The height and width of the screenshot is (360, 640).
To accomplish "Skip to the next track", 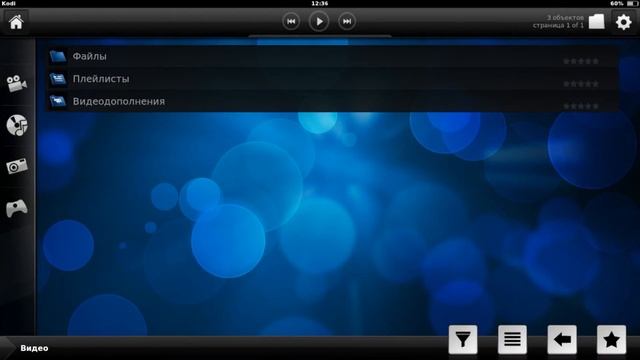I will [347, 22].
